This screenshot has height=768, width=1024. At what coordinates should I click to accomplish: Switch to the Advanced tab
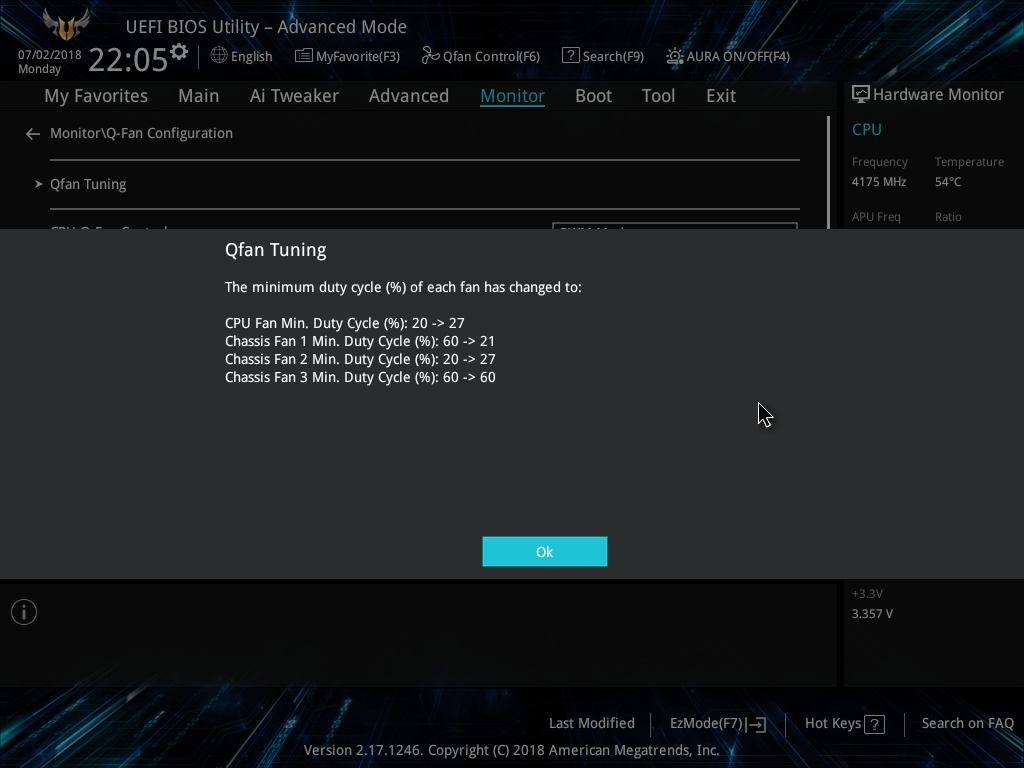click(409, 96)
